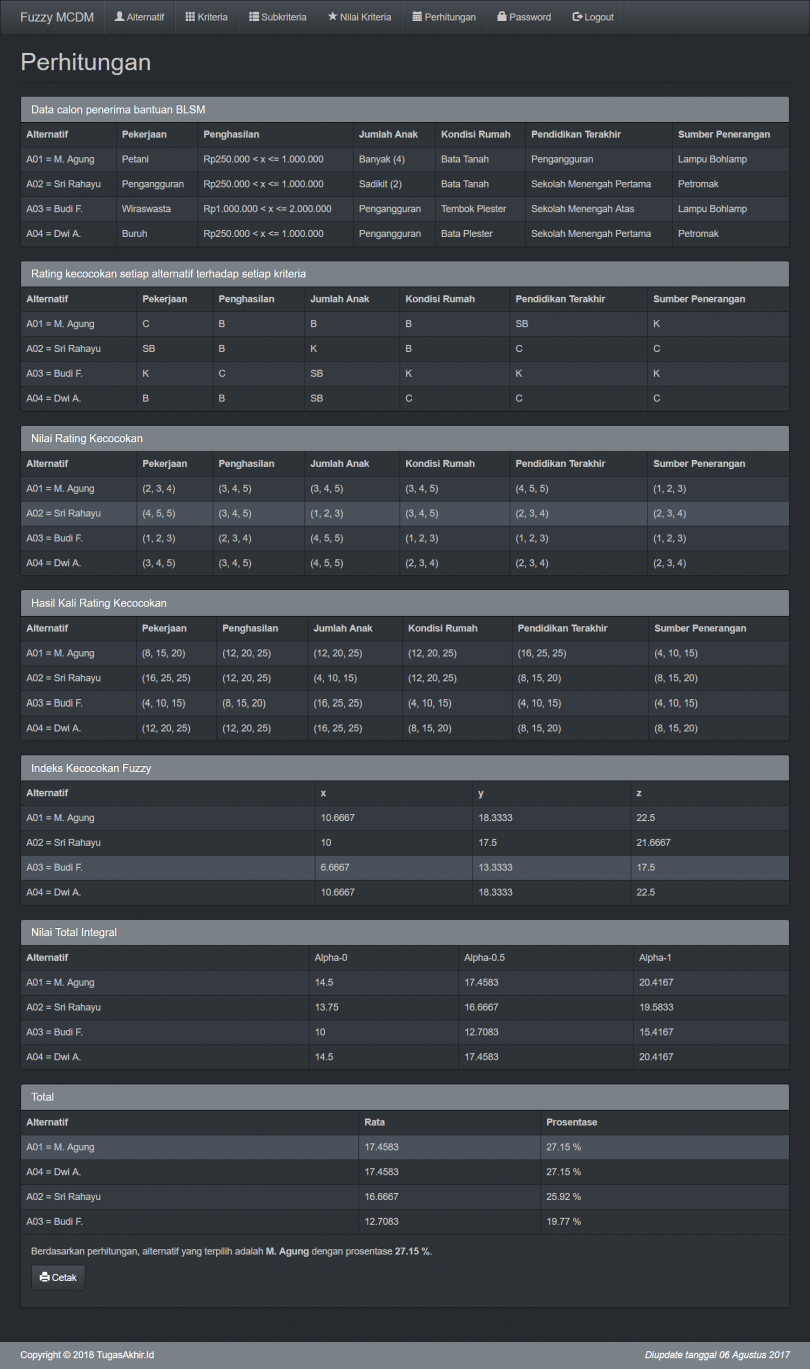
Task: Open the Subkriteria menu item
Action: (277, 17)
